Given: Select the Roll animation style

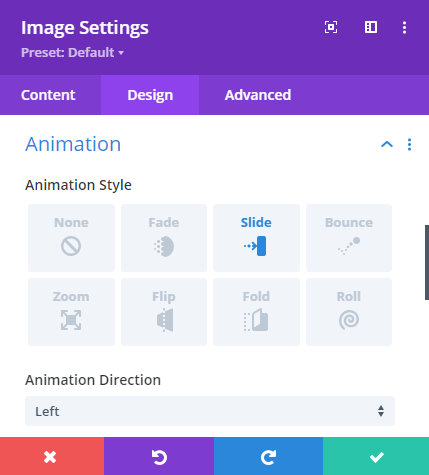Looking at the screenshot, I should click(349, 312).
